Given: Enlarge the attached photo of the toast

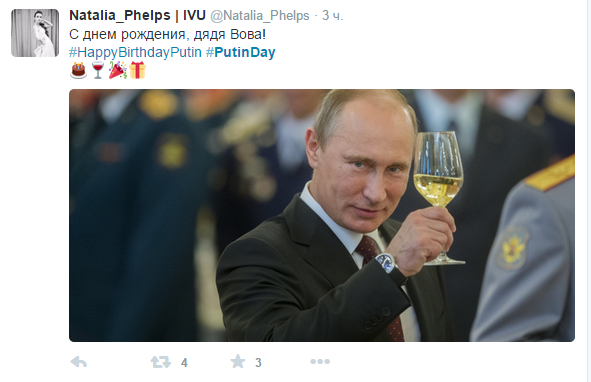Looking at the screenshot, I should pyautogui.click(x=322, y=215).
